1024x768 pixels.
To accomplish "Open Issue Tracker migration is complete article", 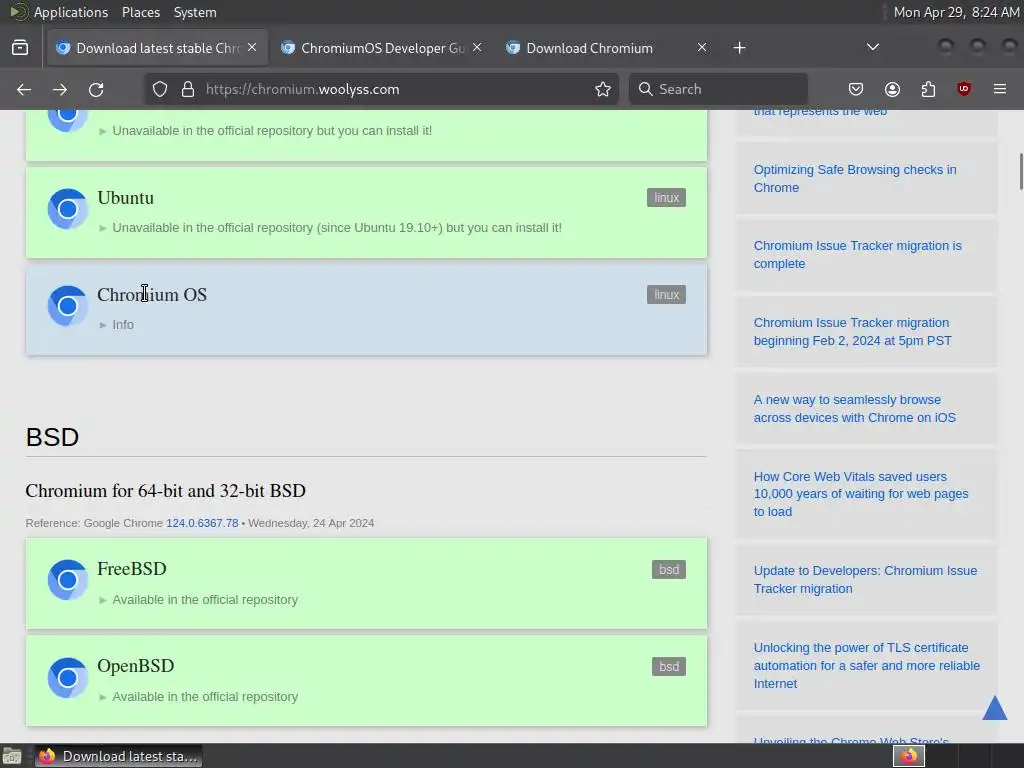I will click(x=857, y=255).
